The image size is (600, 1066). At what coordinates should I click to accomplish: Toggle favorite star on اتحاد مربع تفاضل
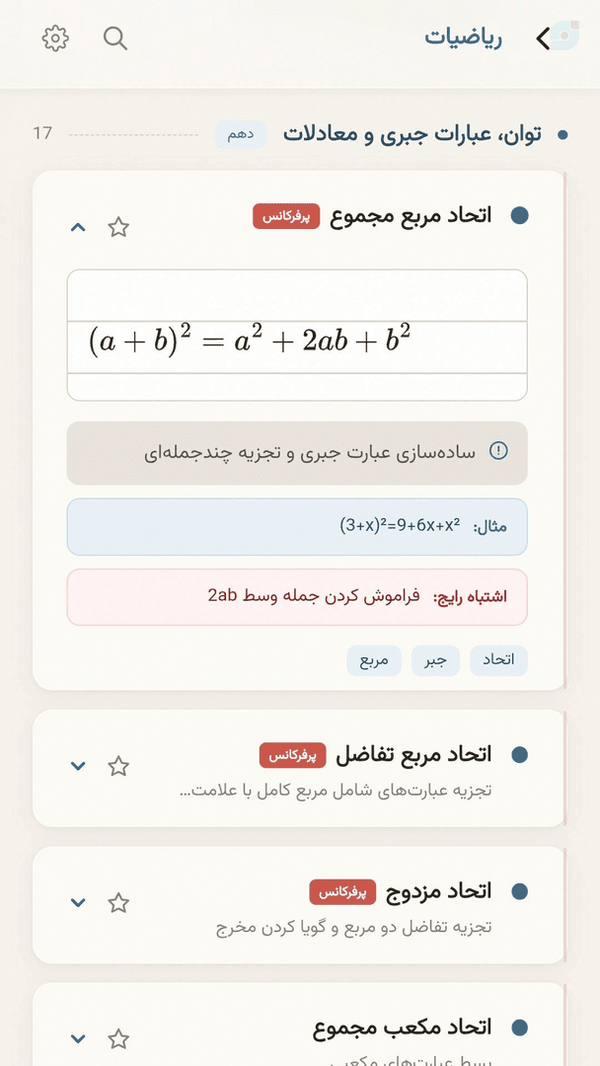[x=118, y=766]
